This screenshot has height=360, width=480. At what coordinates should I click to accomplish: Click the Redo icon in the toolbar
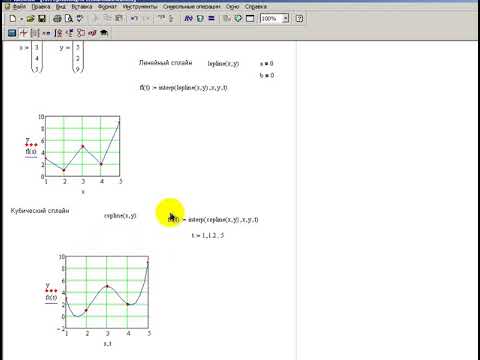(146, 19)
